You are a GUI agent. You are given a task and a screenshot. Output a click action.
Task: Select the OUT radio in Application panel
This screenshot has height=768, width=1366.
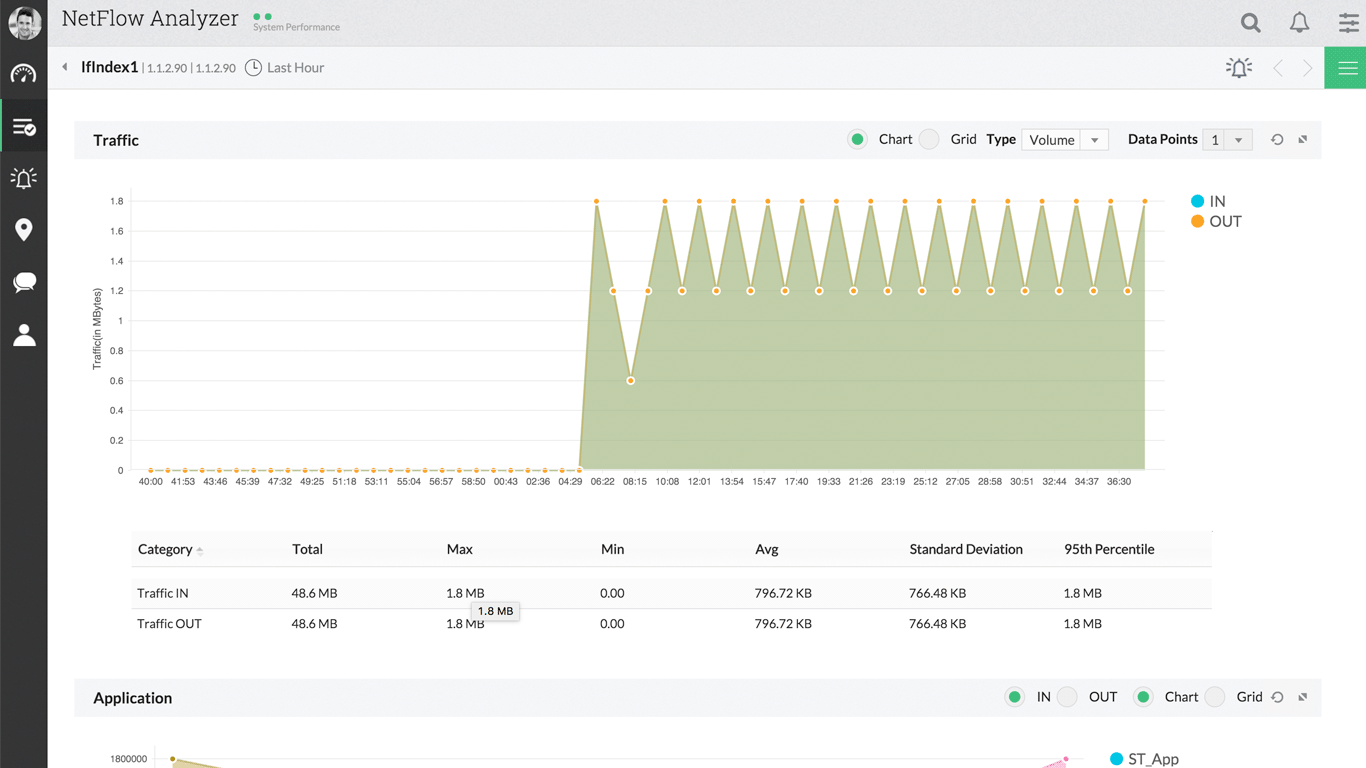click(1068, 697)
